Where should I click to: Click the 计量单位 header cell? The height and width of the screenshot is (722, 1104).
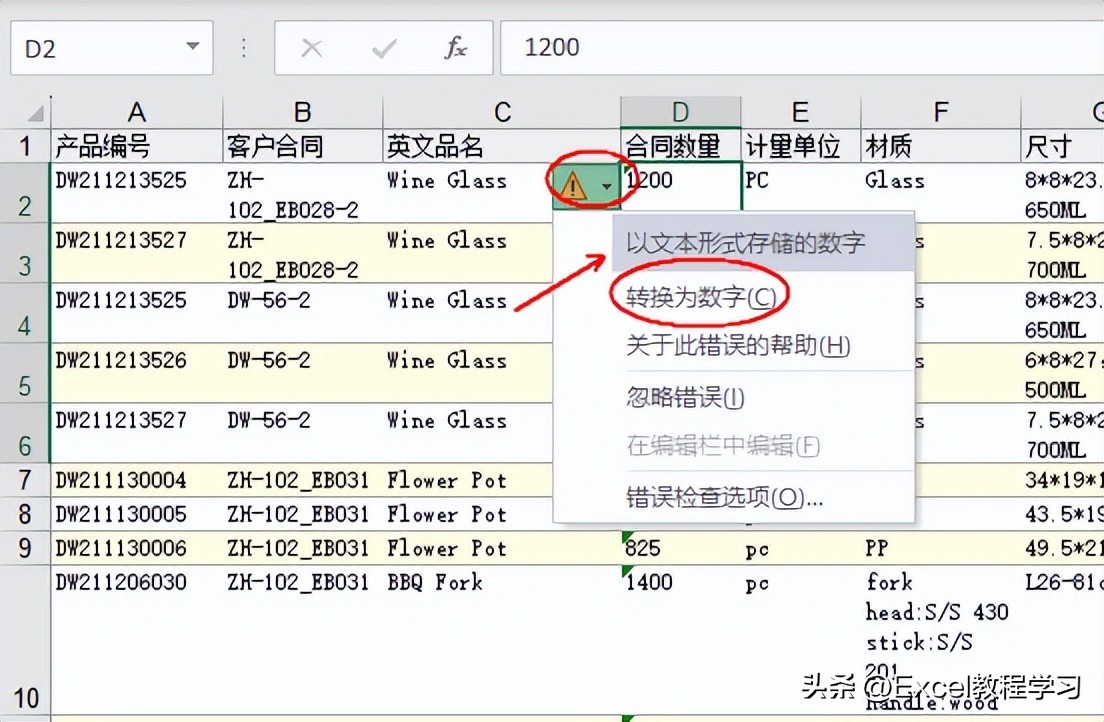coord(801,146)
